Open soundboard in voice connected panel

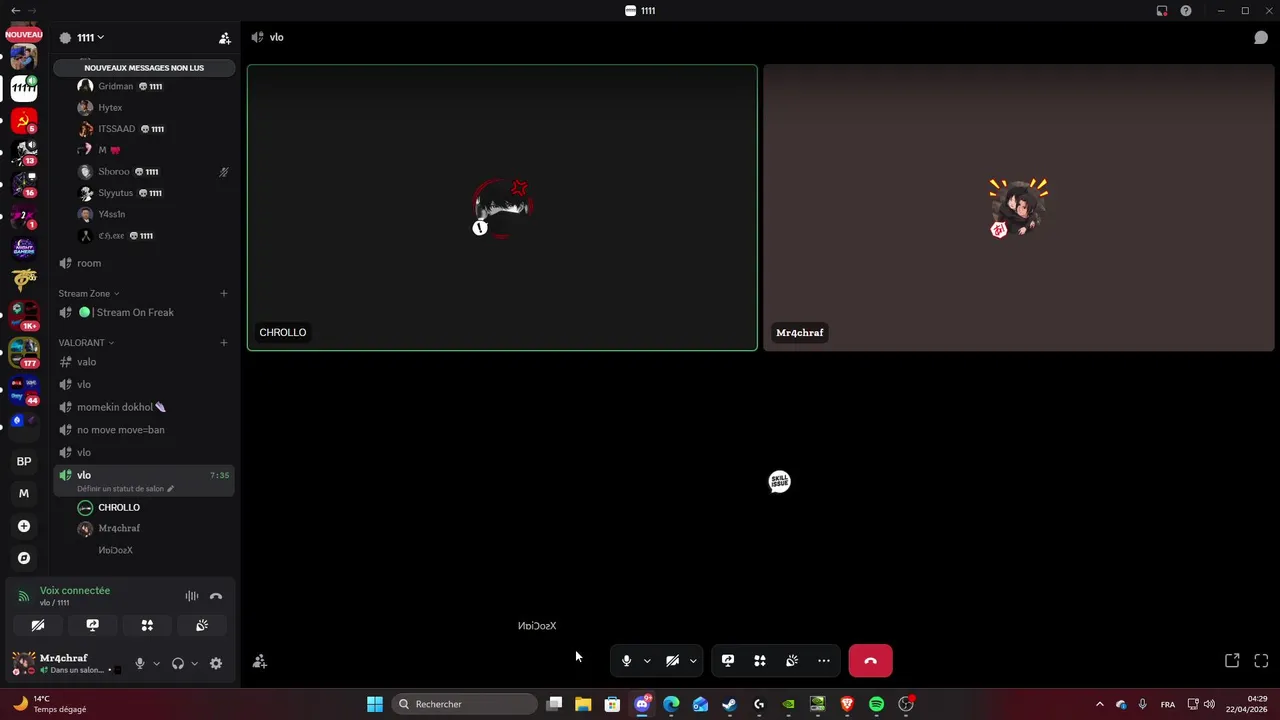202,625
